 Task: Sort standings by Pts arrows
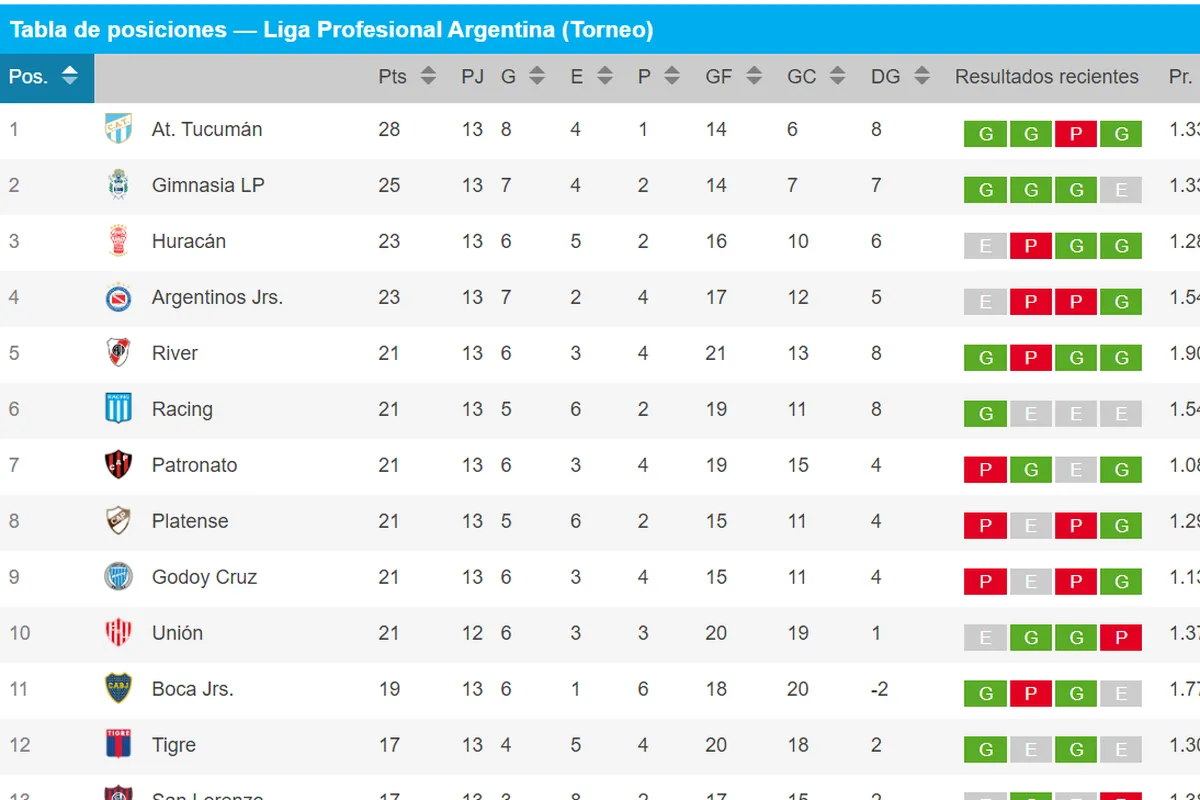click(428, 76)
